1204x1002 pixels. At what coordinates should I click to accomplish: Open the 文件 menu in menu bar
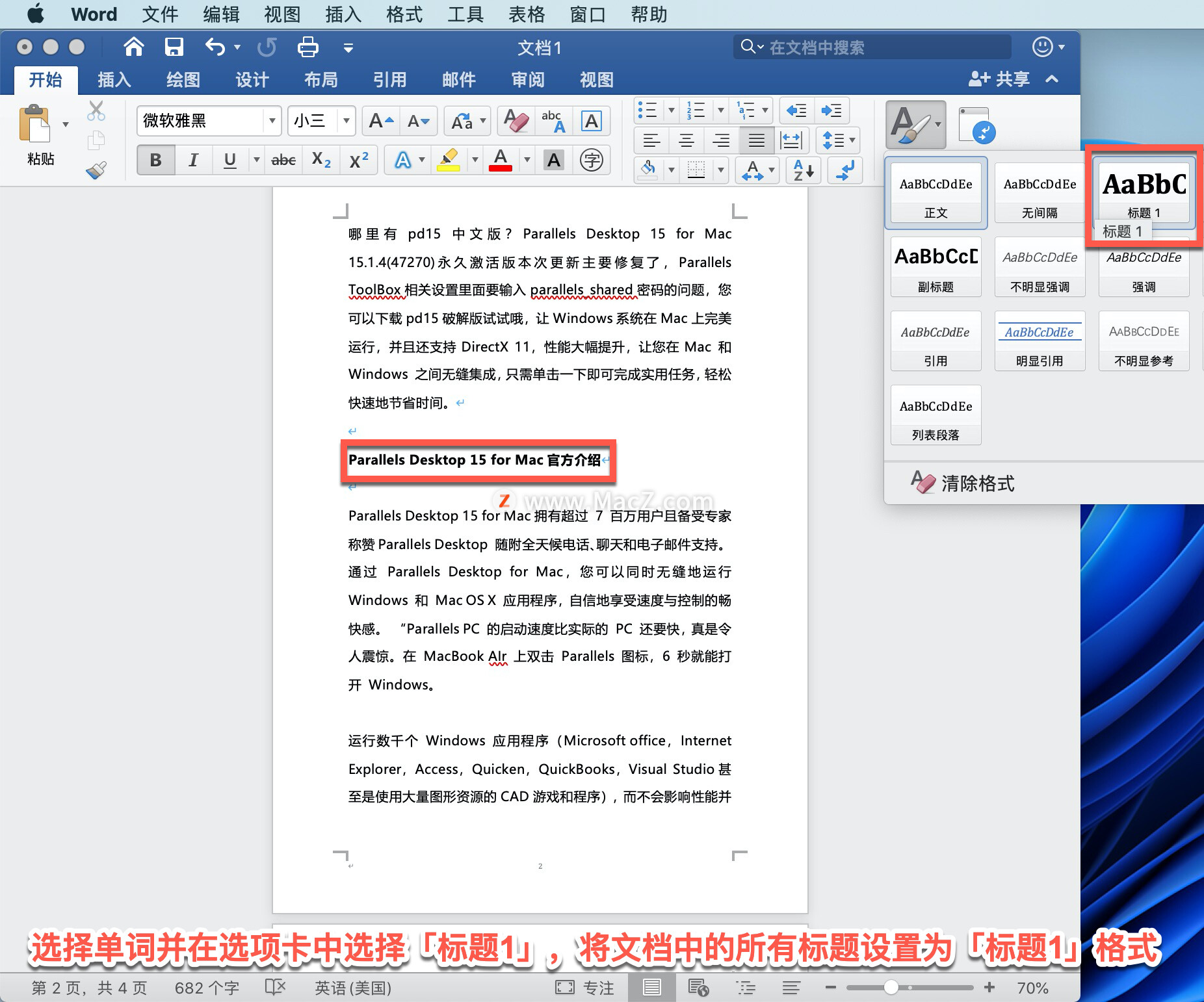point(160,14)
